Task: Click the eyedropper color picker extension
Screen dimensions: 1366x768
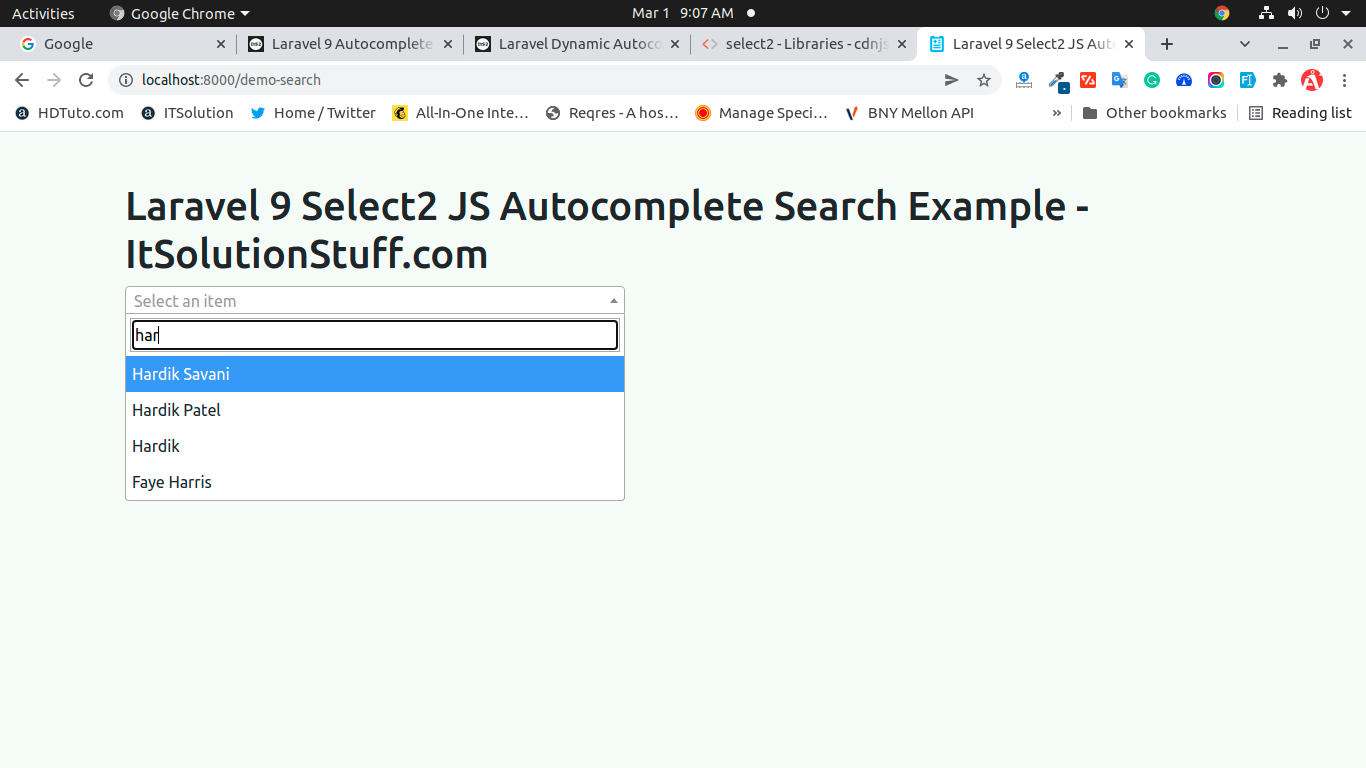Action: [x=1056, y=80]
